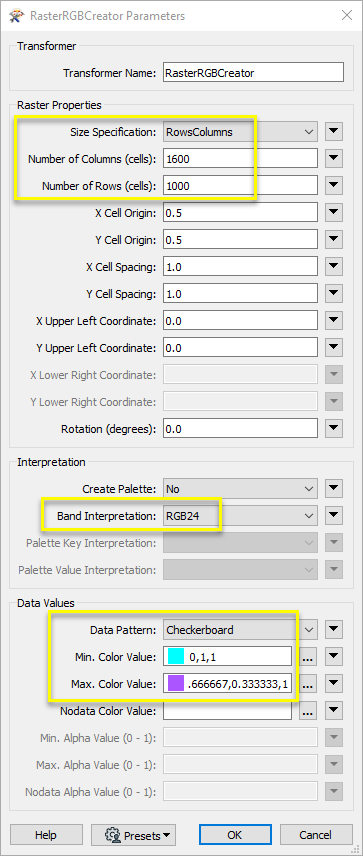Image resolution: width=363 pixels, height=856 pixels.
Task: Open the arrow menu for Data Pattern
Action: coord(334,630)
